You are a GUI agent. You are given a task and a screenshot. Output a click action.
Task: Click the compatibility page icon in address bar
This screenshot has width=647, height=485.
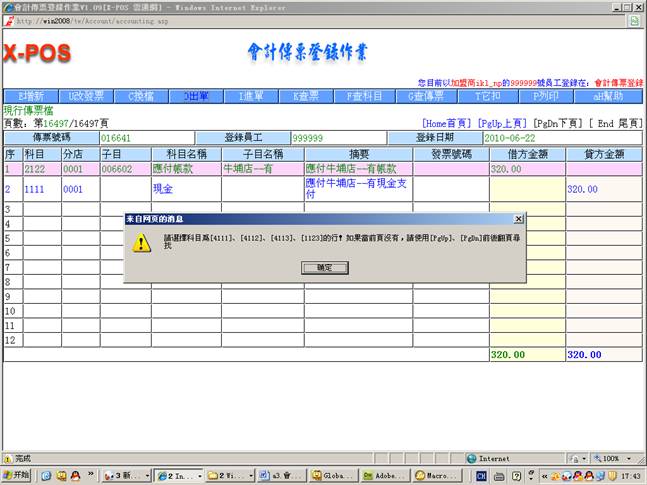[x=634, y=20]
